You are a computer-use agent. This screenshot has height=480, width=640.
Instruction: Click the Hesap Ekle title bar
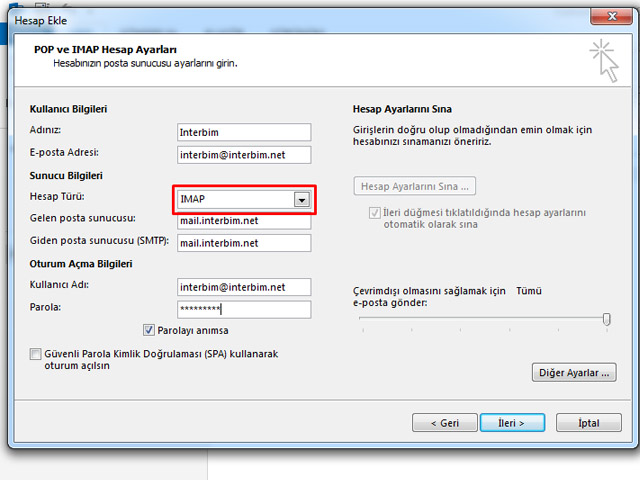(x=300, y=14)
